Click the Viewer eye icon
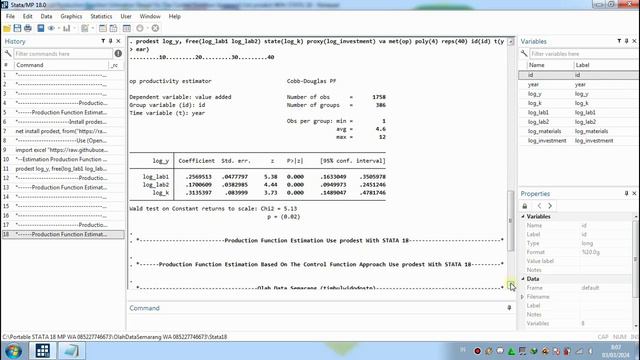 click(51, 28)
